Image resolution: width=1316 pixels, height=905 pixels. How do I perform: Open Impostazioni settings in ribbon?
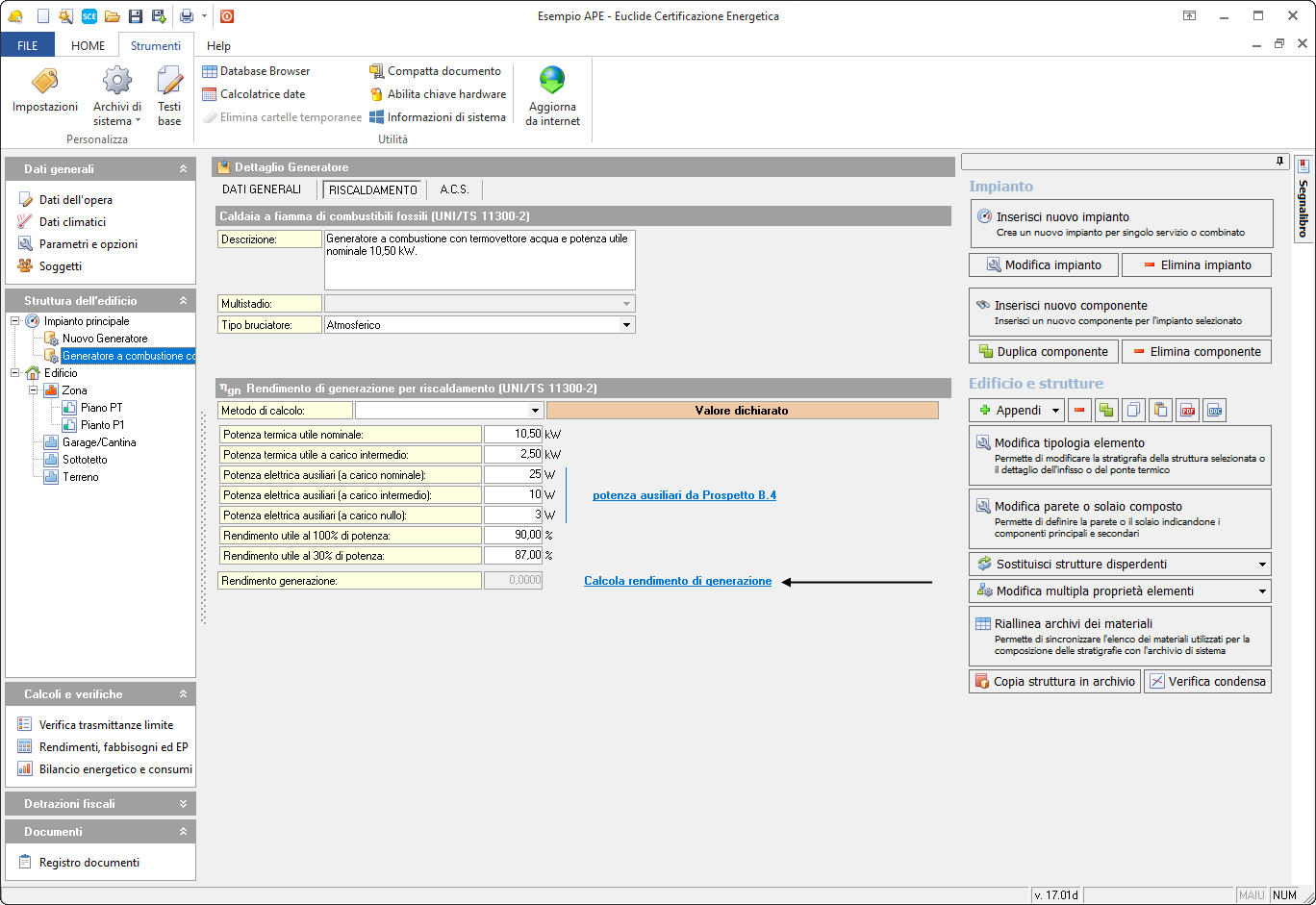click(45, 84)
